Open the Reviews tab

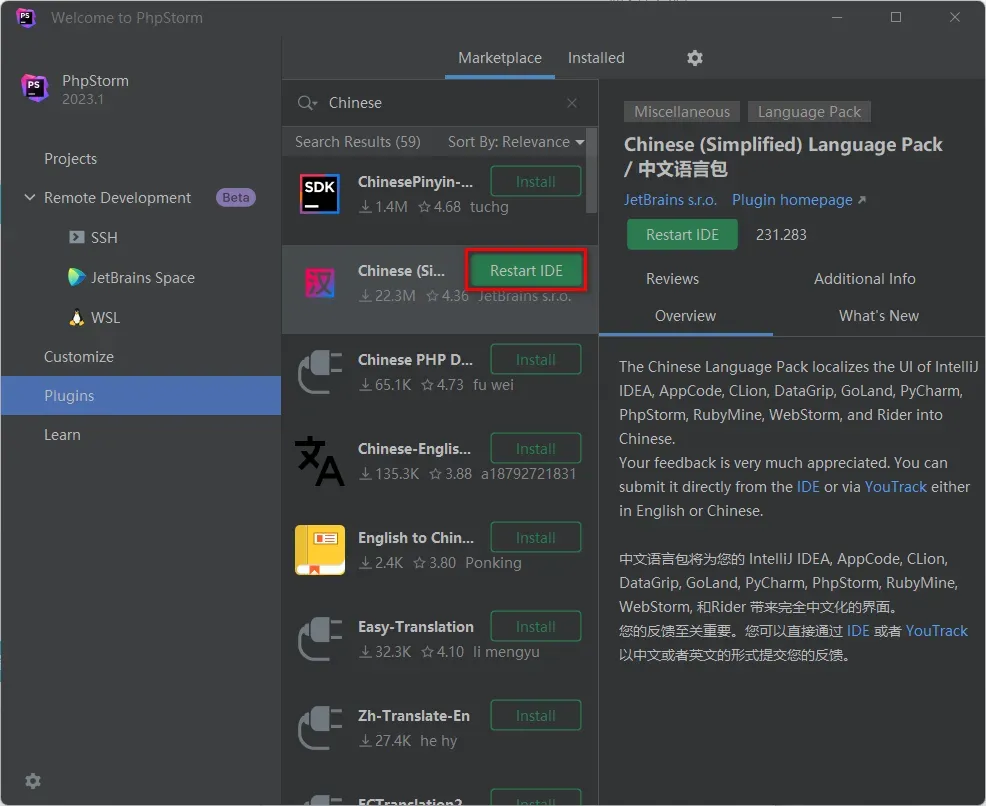672,279
